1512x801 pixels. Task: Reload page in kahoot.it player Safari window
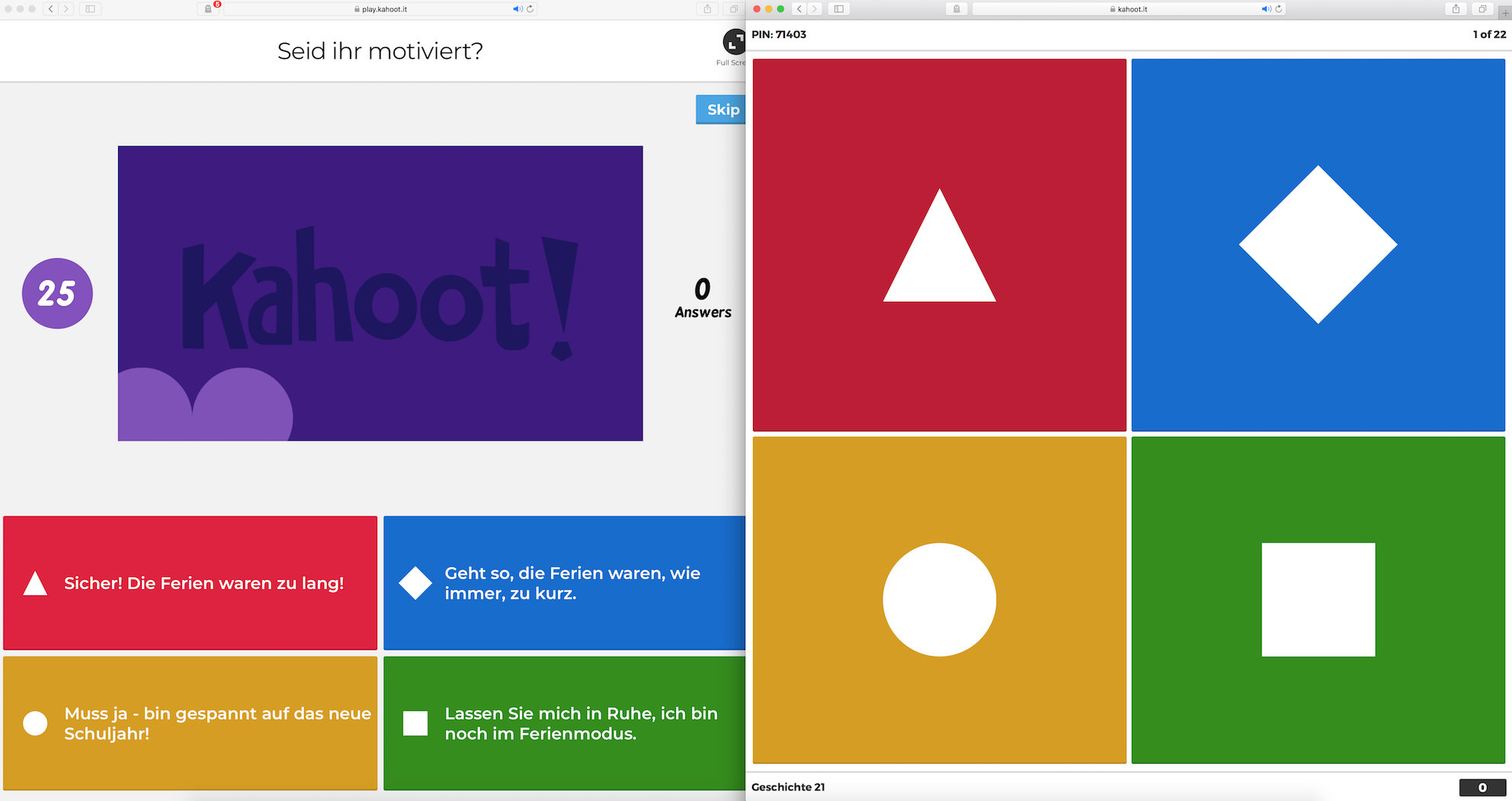click(1279, 9)
